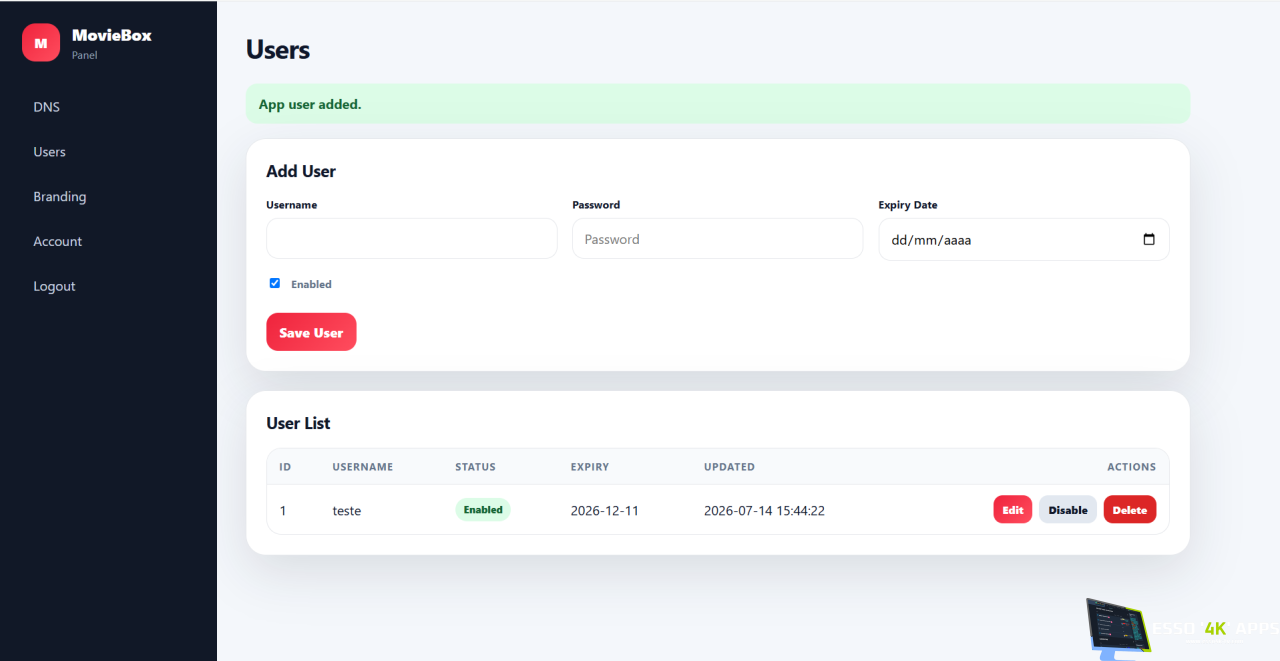Click the 4K Apps watermark monitor icon
The width and height of the screenshot is (1280, 661).
pos(1118,629)
